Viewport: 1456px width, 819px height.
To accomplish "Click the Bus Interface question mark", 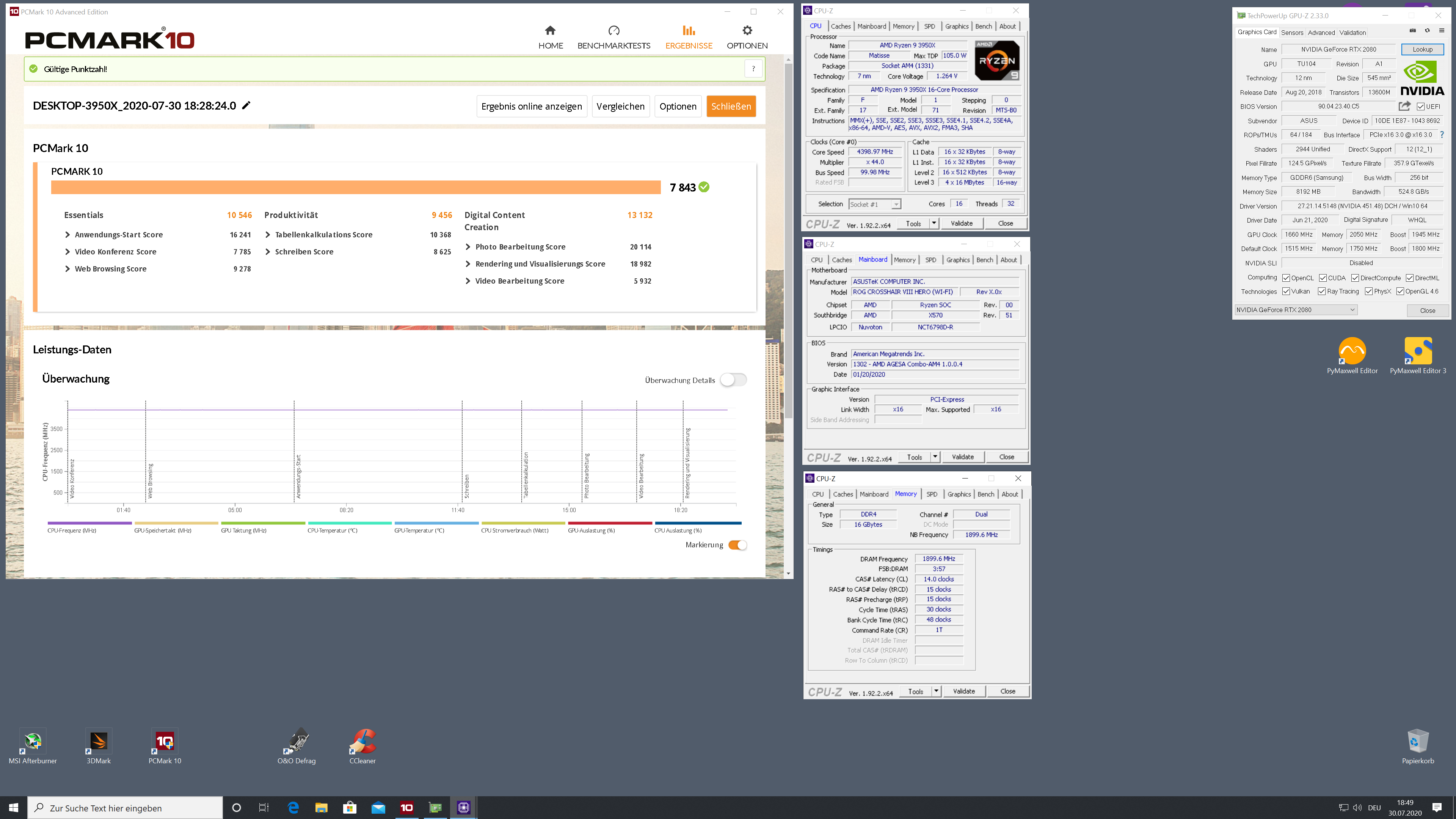I will 1442,135.
